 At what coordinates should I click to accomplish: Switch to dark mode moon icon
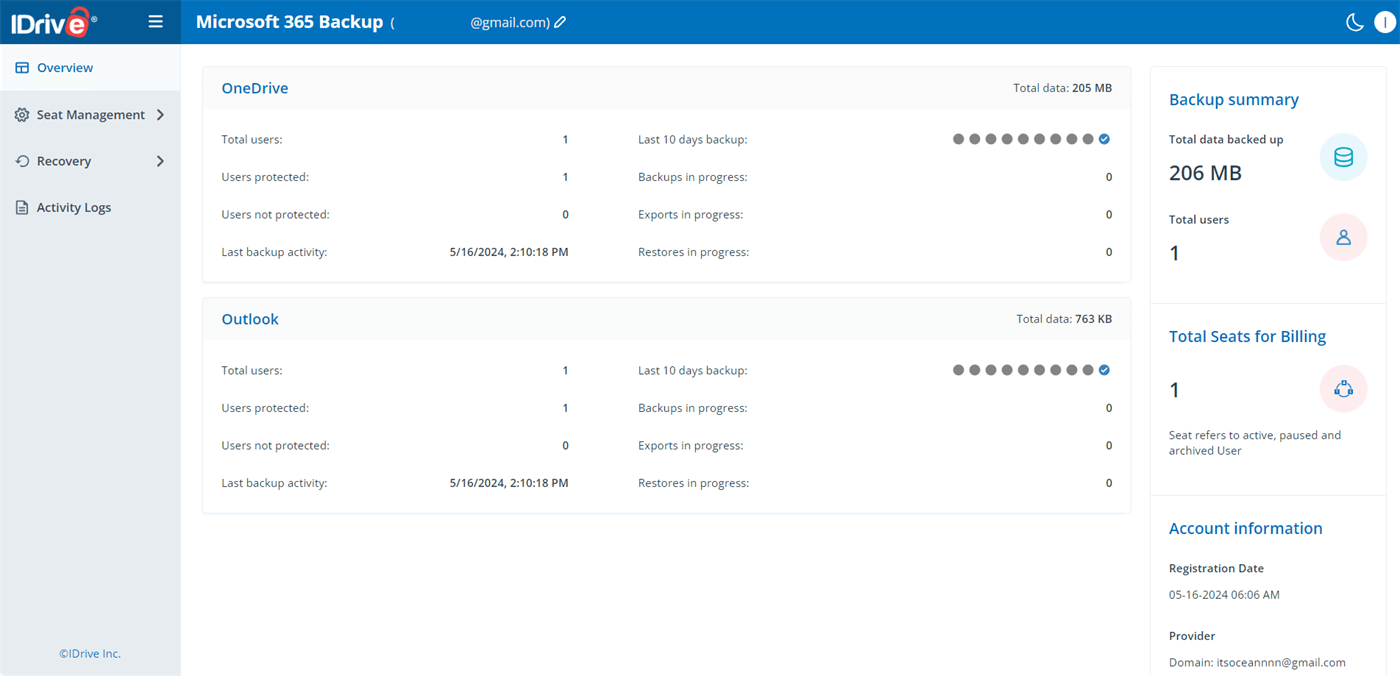click(x=1355, y=22)
